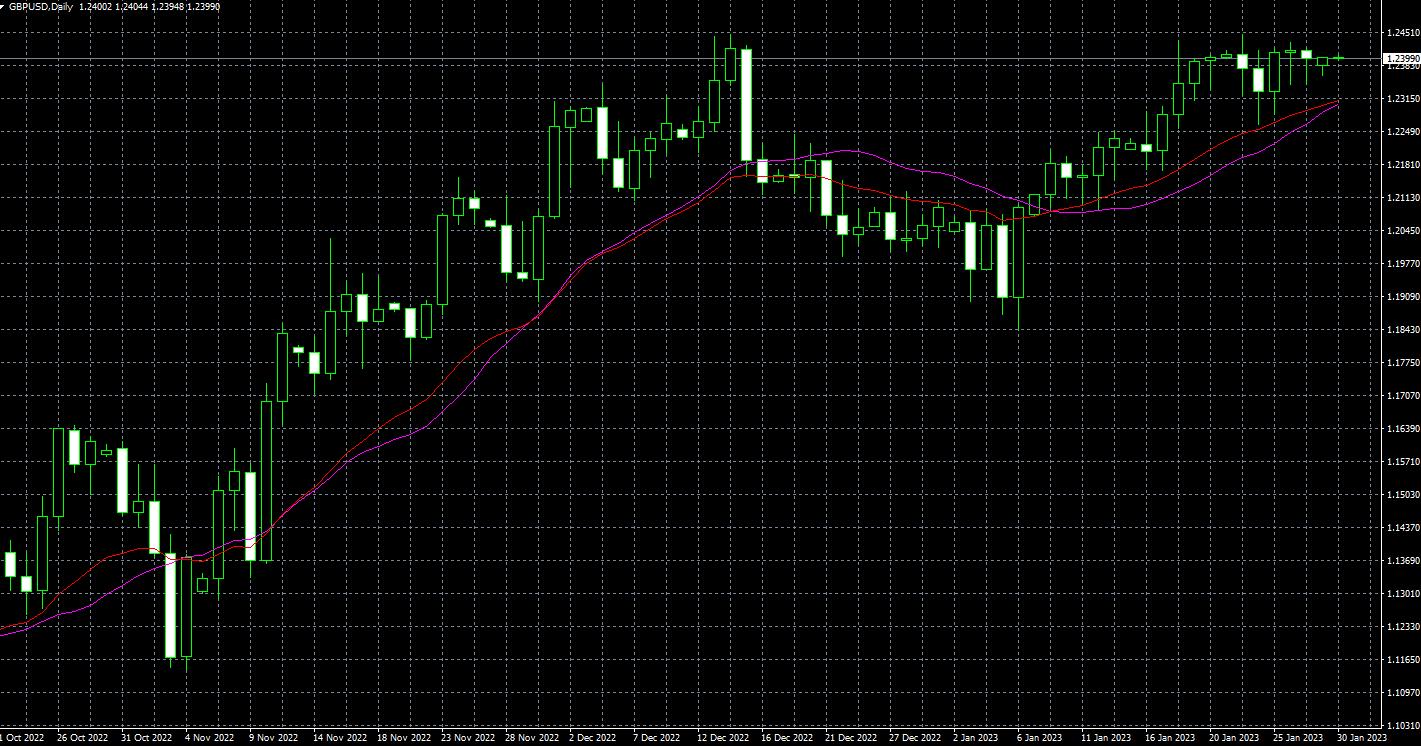Image resolution: width=1421 pixels, height=746 pixels.
Task: Click the 1.11650 price scale label
Action: (1402, 660)
